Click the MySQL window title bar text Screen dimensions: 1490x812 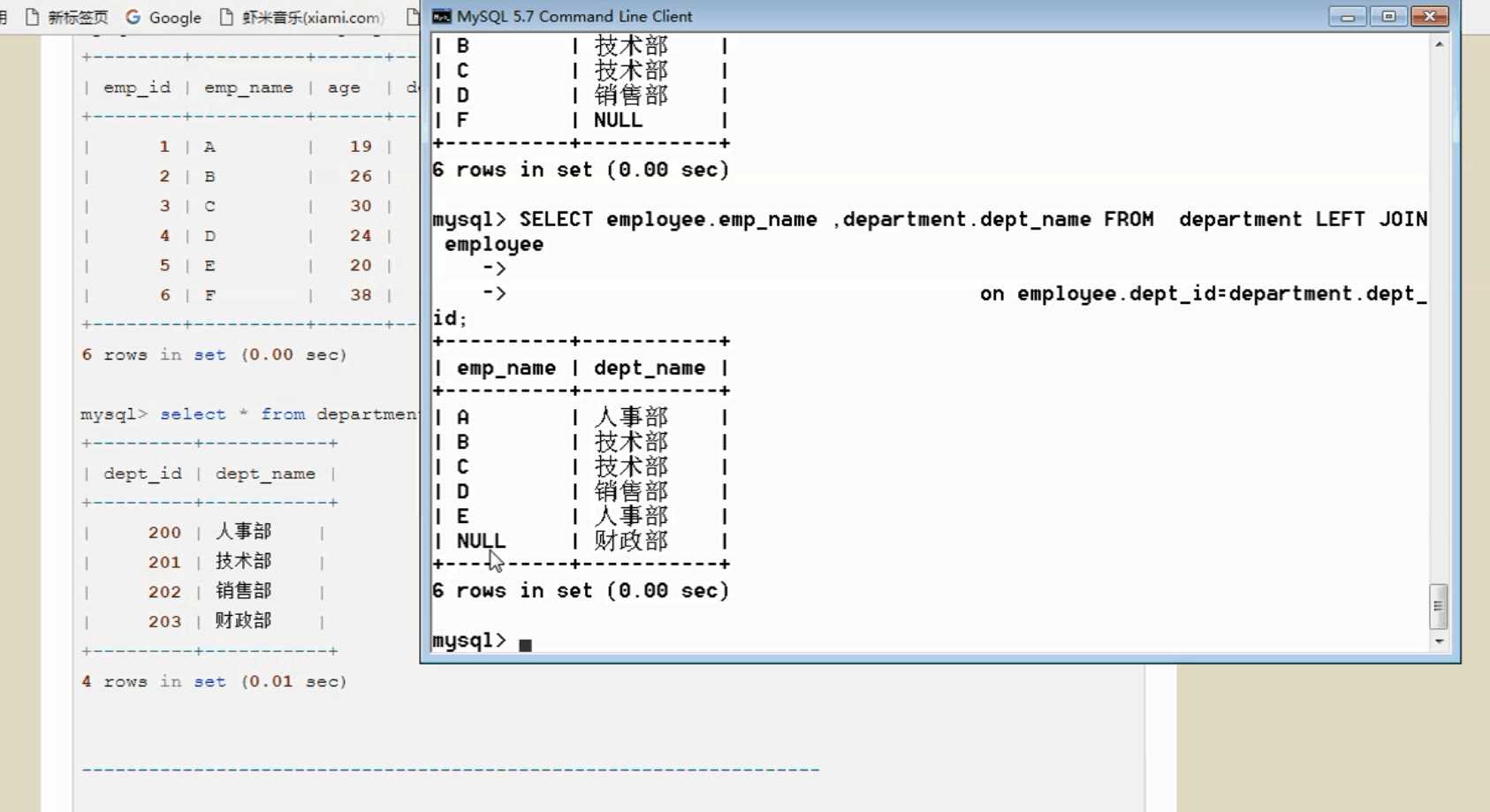tap(574, 16)
